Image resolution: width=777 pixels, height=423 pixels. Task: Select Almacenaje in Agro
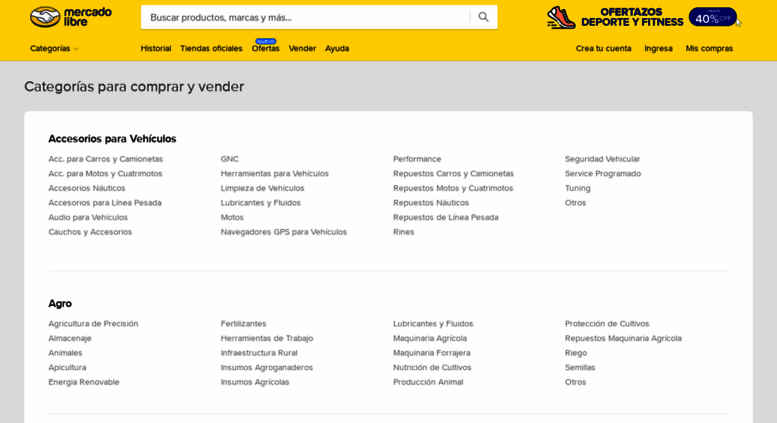click(x=70, y=338)
